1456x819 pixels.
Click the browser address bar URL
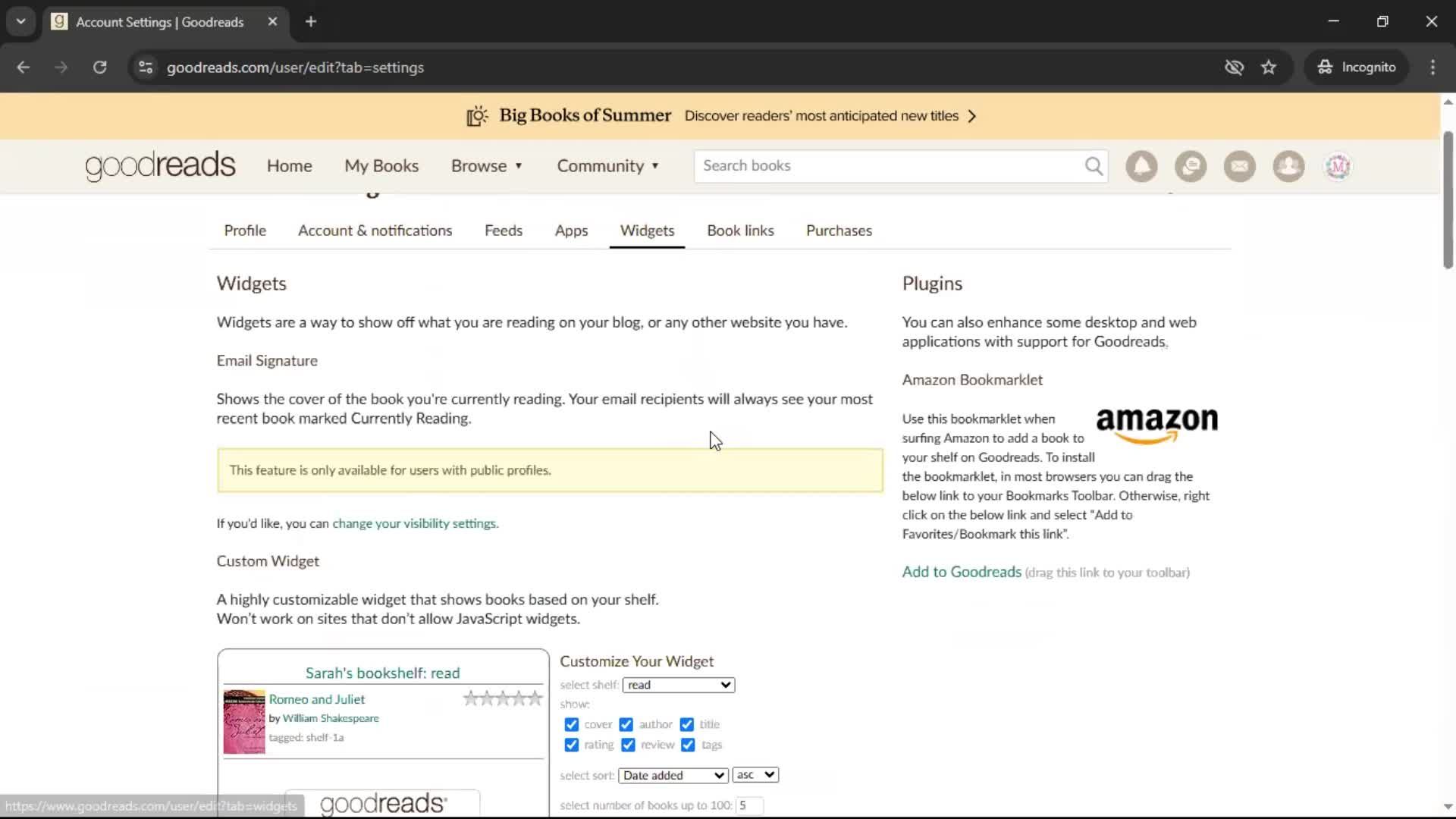coord(295,67)
